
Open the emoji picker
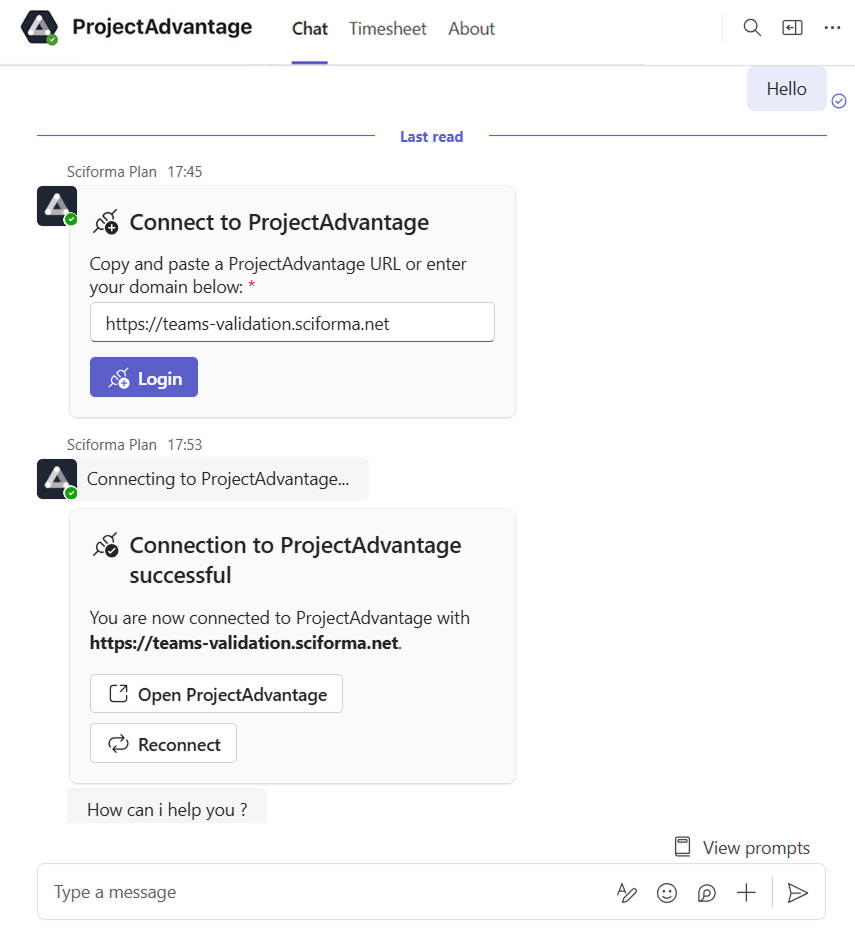[x=667, y=893]
